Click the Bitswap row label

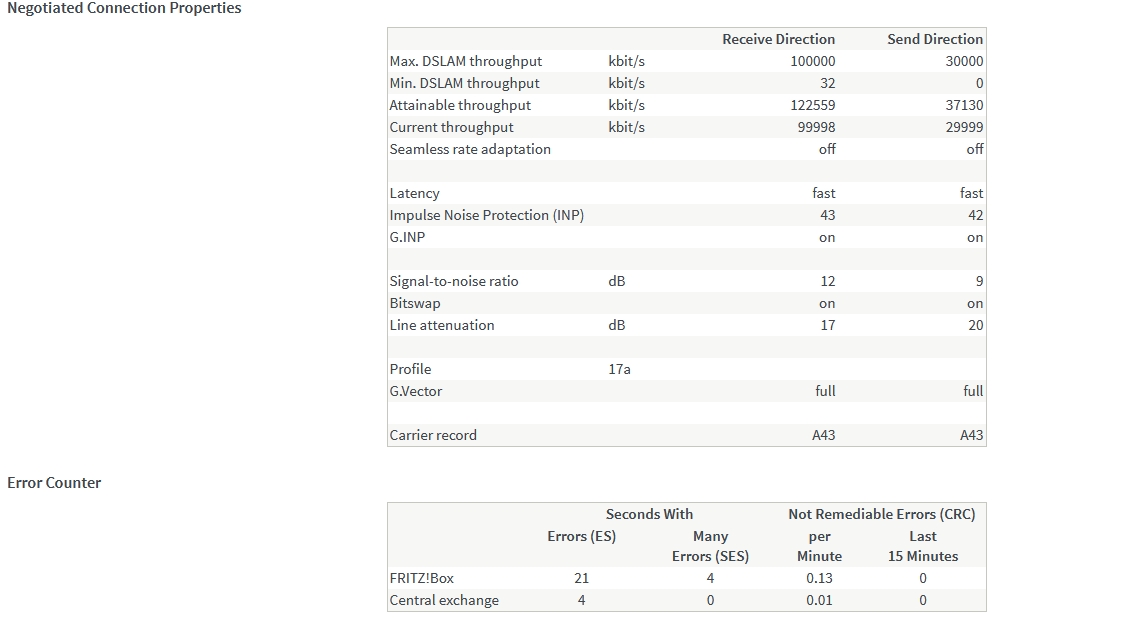pyautogui.click(x=415, y=303)
